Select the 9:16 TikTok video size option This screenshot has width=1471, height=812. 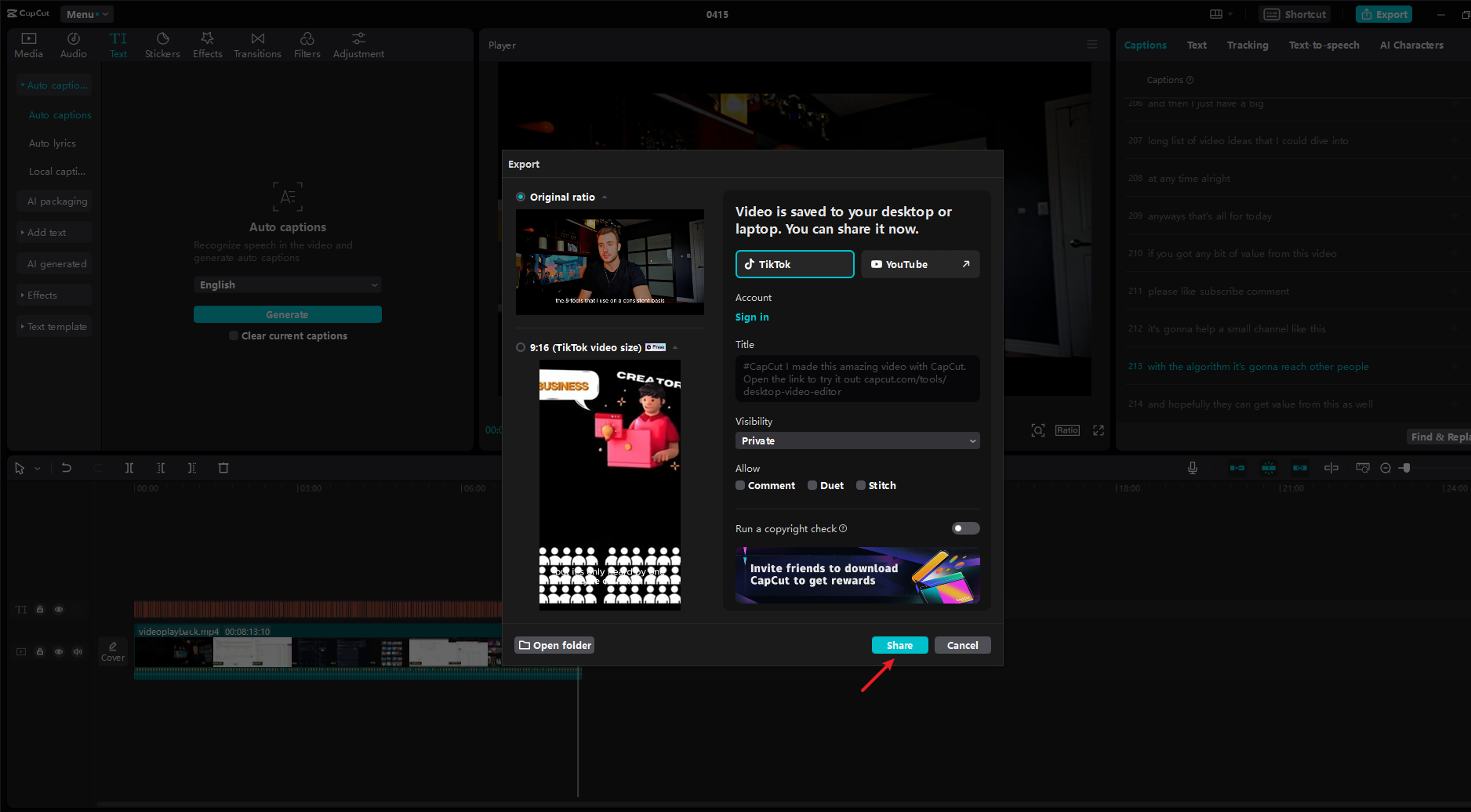521,347
